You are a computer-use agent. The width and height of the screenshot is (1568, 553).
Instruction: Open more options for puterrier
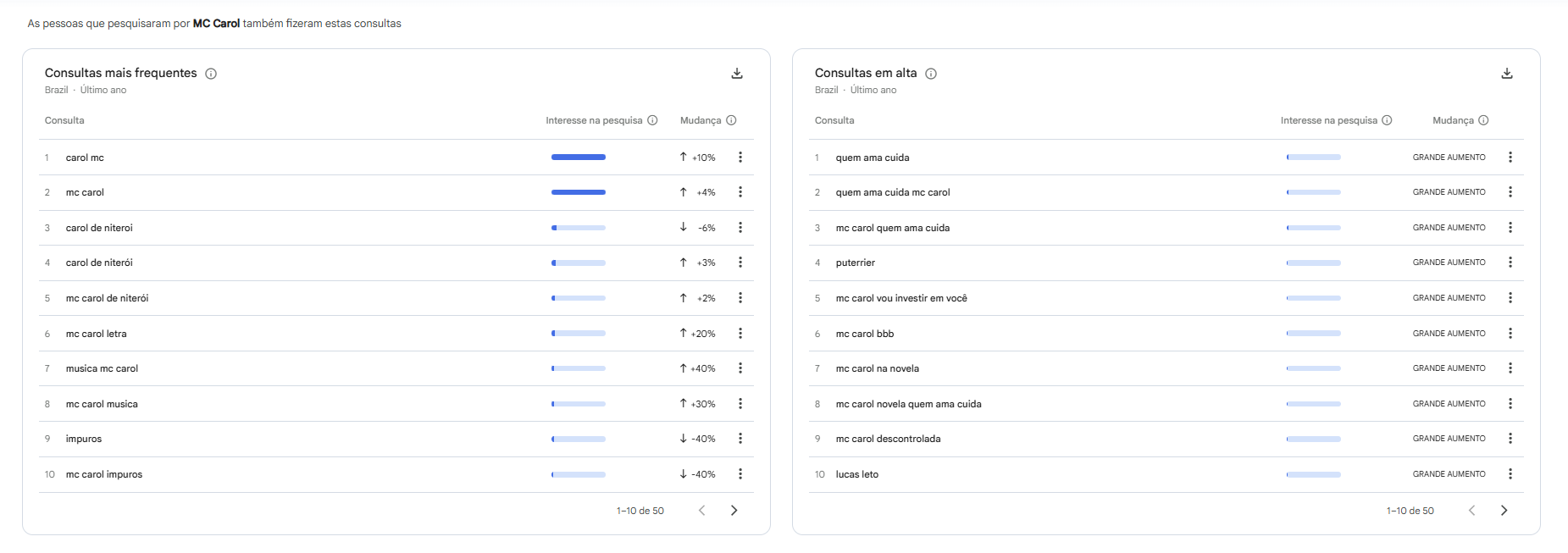click(1510, 263)
